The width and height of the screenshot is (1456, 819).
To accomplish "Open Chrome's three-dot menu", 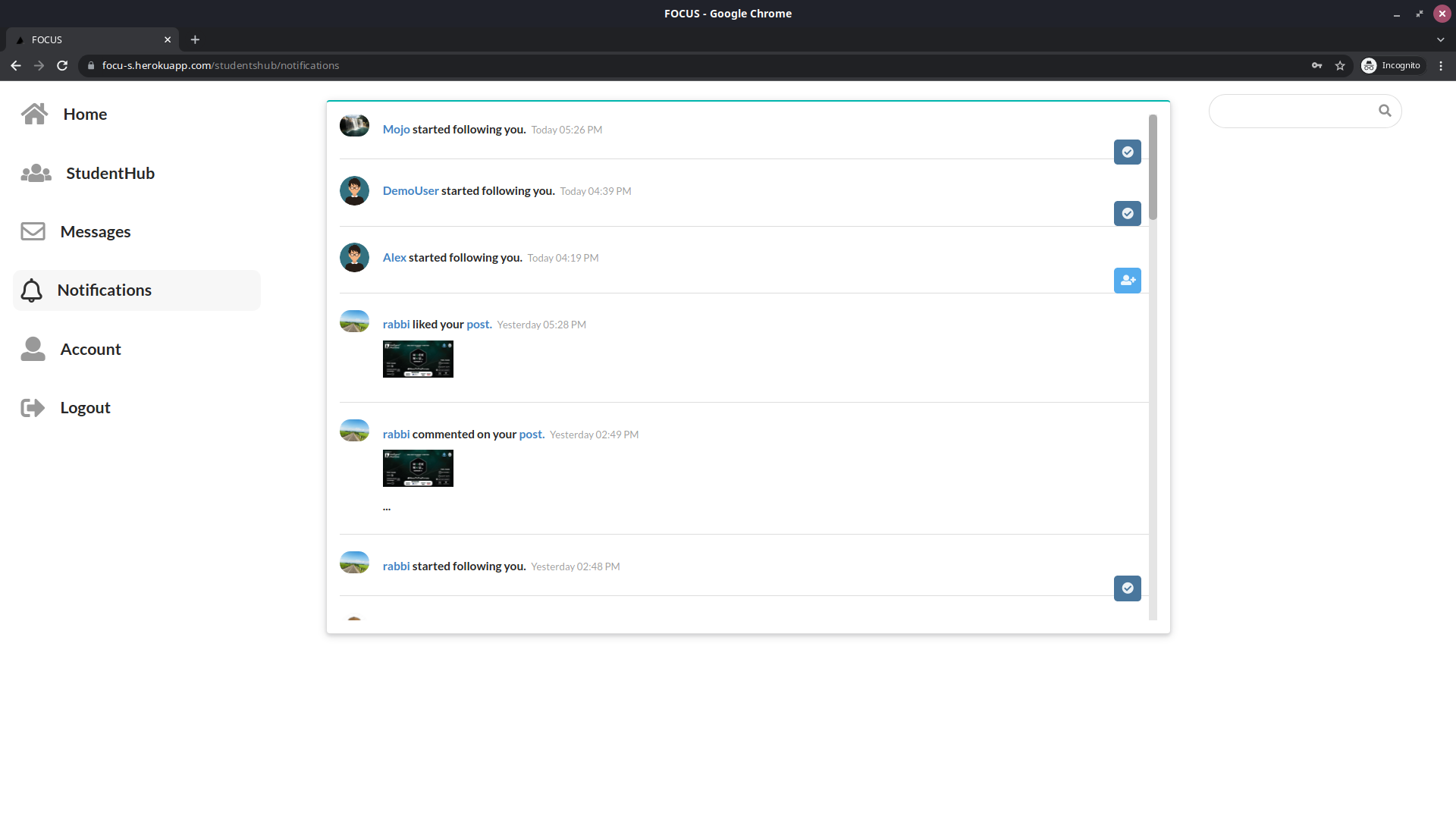I will pos(1440,65).
